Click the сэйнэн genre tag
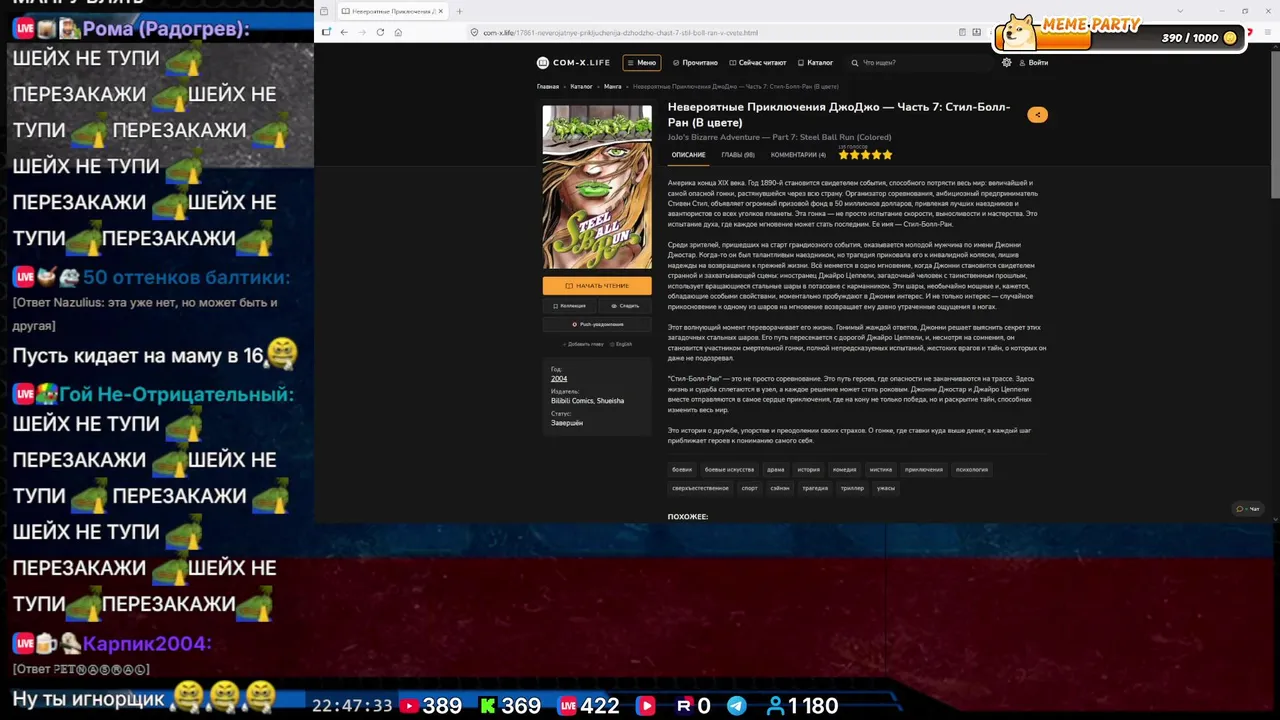 tap(780, 488)
